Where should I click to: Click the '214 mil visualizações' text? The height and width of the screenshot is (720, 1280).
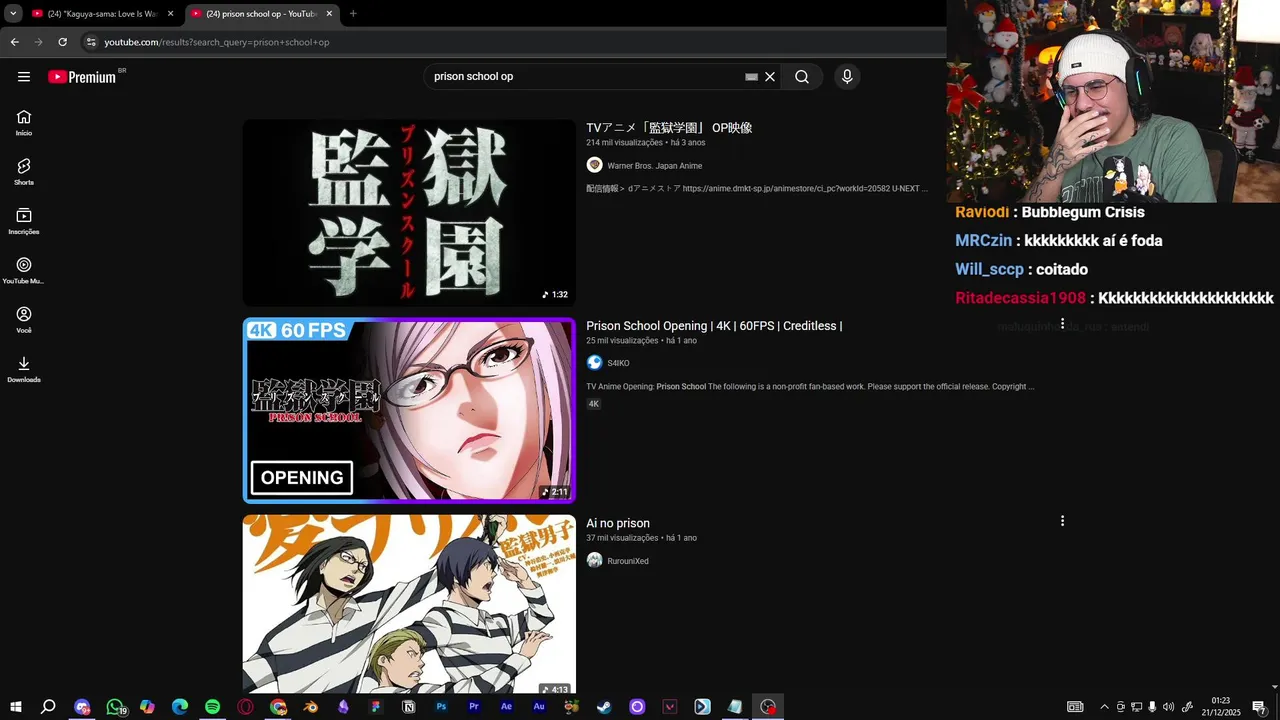pos(624,143)
